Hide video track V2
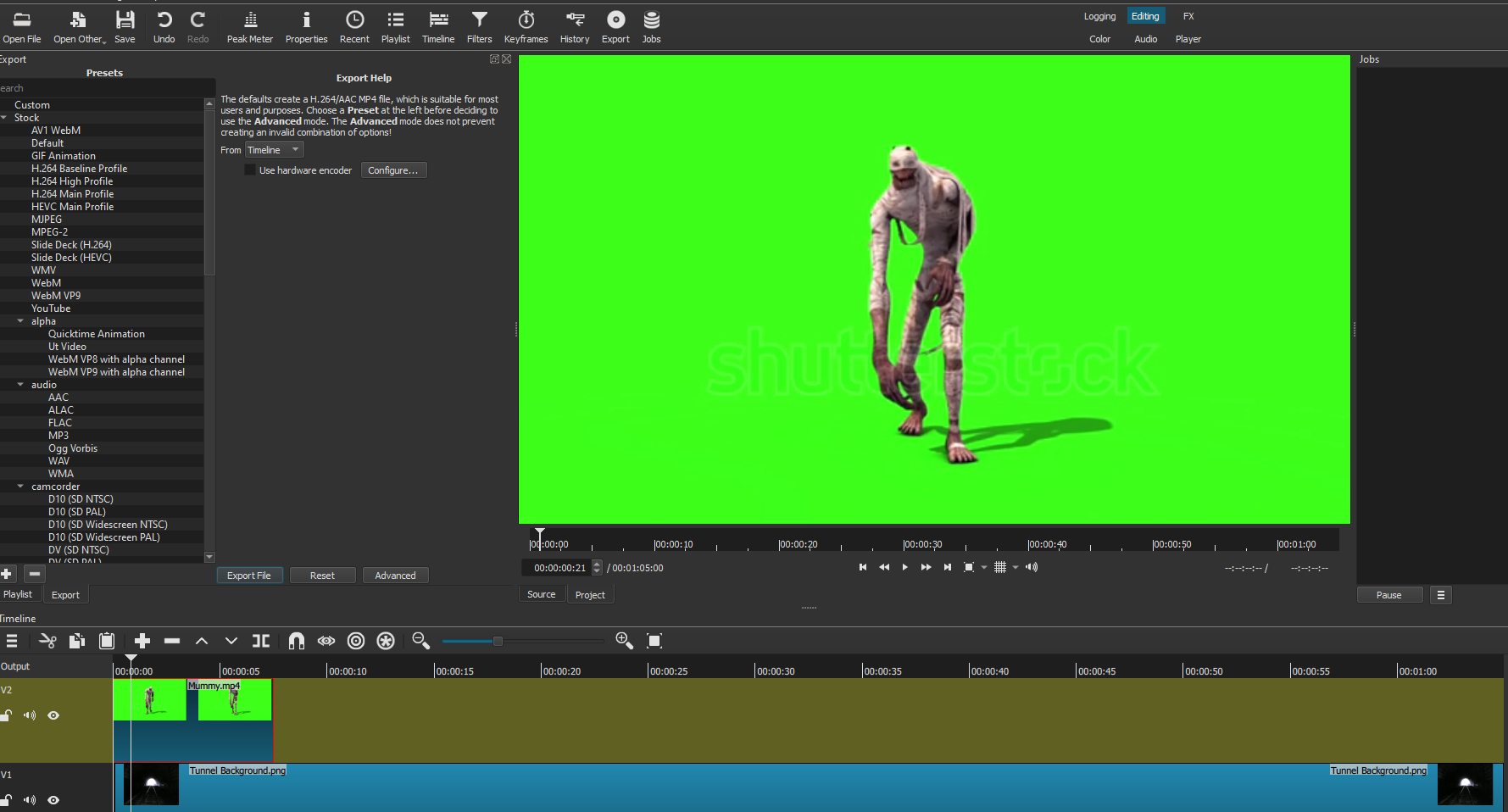 click(x=53, y=715)
